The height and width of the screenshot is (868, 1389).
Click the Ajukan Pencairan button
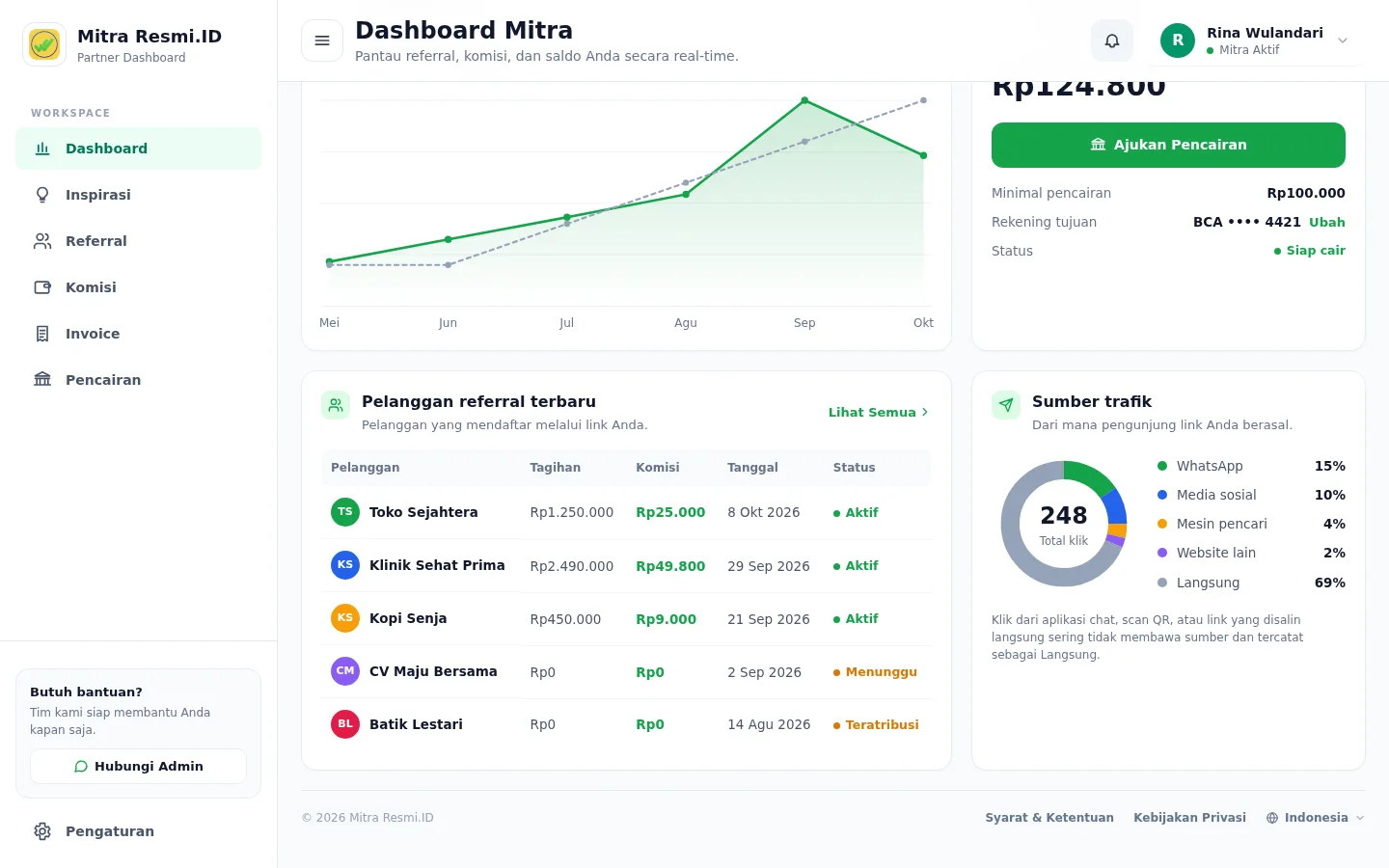1168,145
